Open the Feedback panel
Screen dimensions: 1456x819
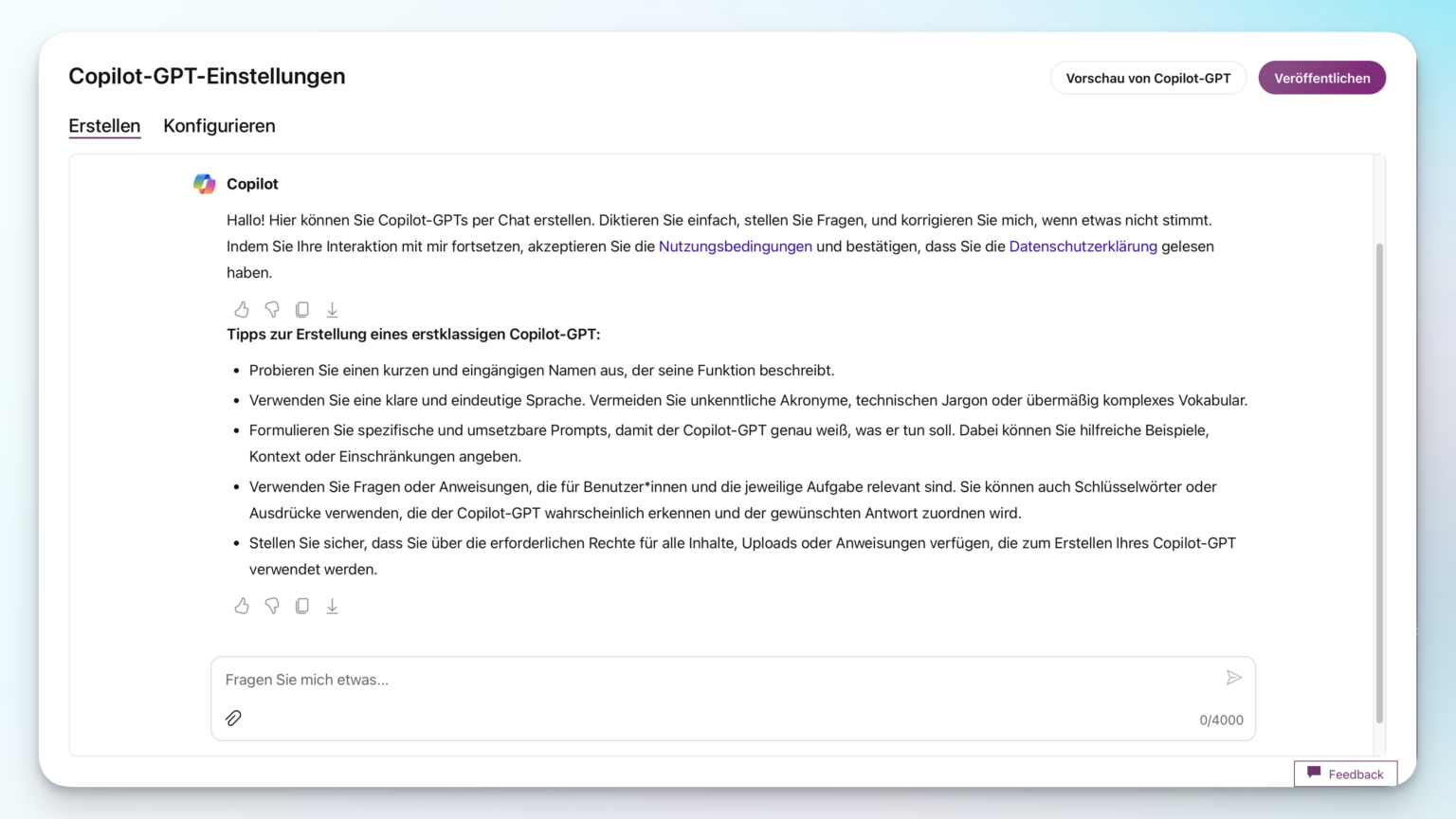click(x=1345, y=773)
